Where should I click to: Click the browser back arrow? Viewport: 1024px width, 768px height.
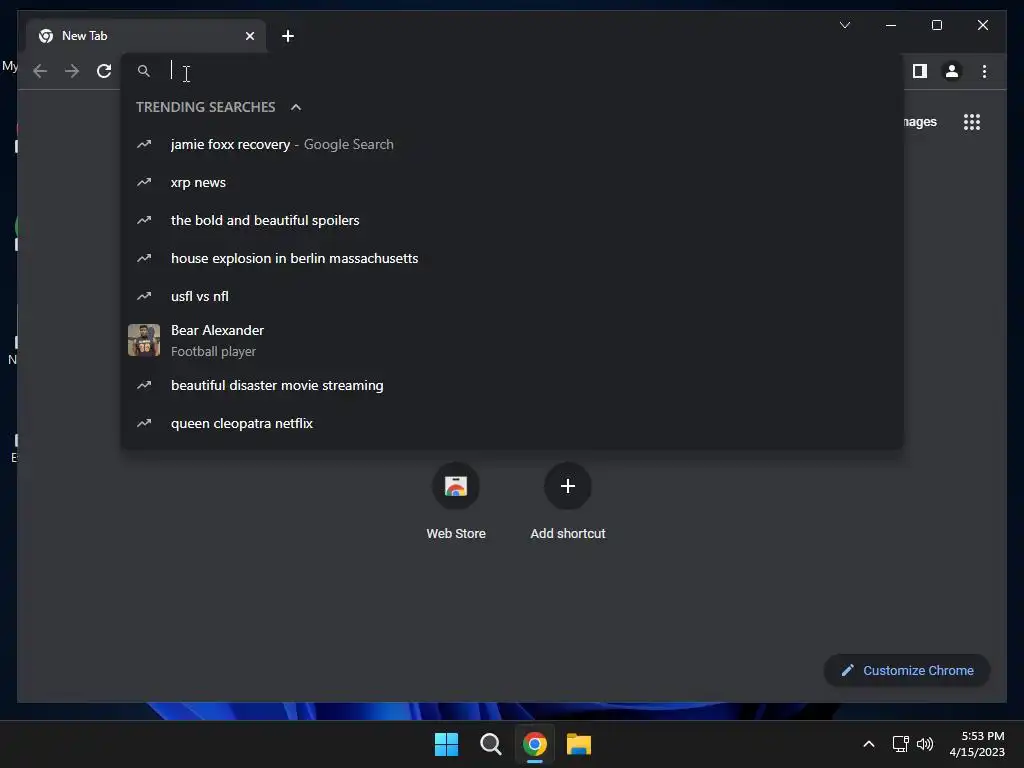(x=40, y=71)
